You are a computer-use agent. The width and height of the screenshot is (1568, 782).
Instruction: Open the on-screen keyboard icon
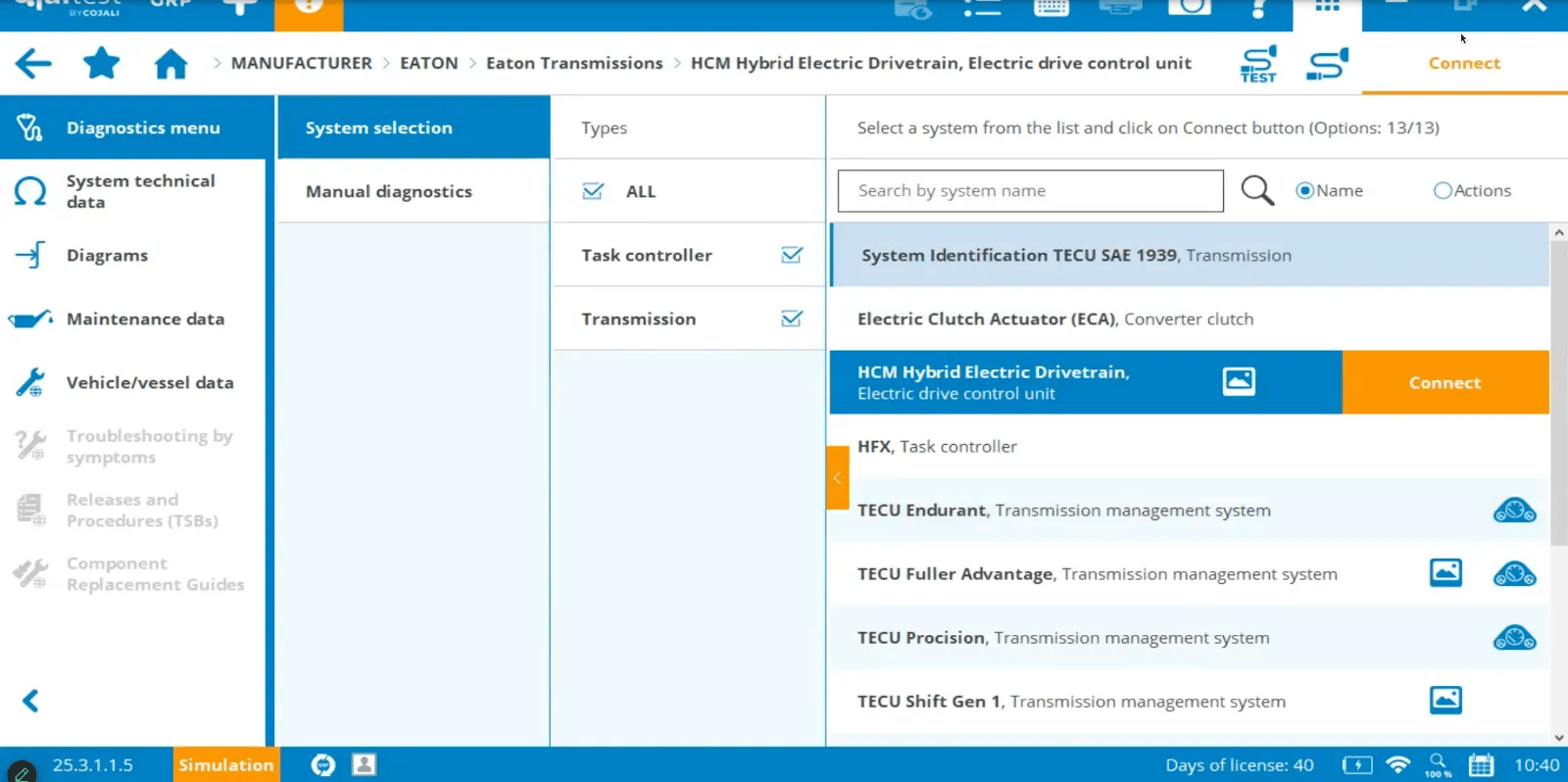point(1051,8)
